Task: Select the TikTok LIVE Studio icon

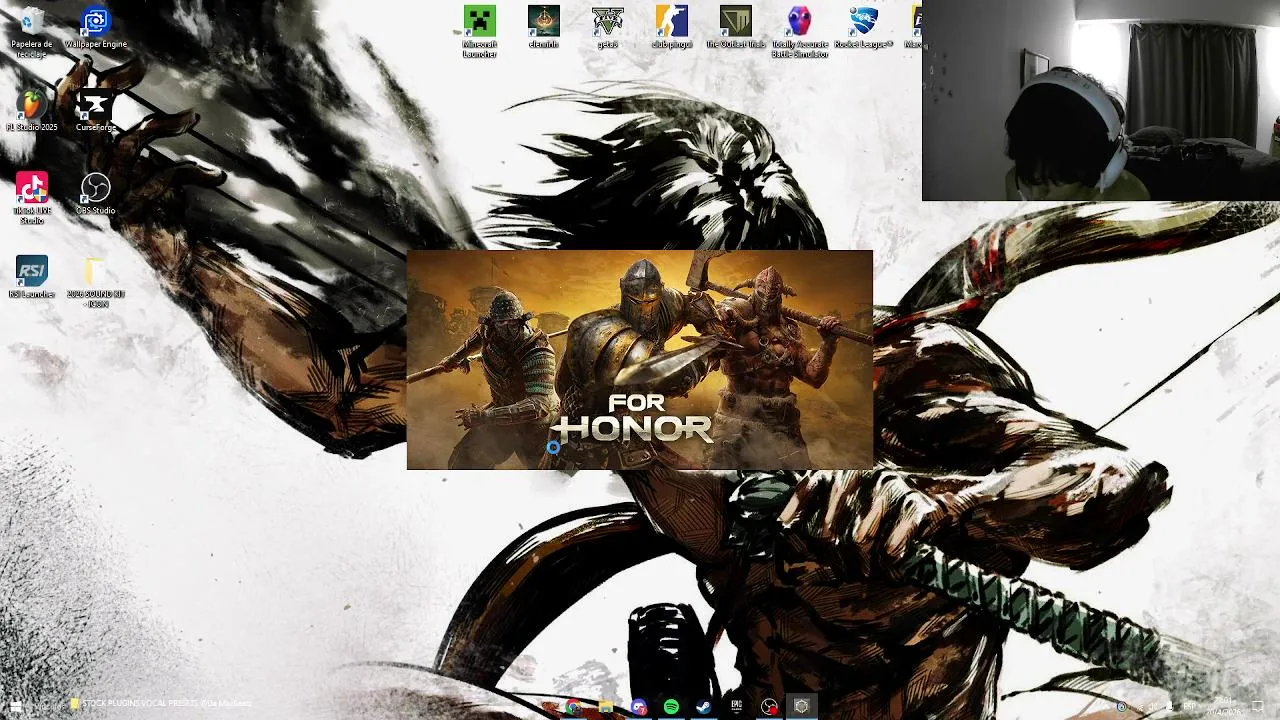Action: tap(32, 198)
